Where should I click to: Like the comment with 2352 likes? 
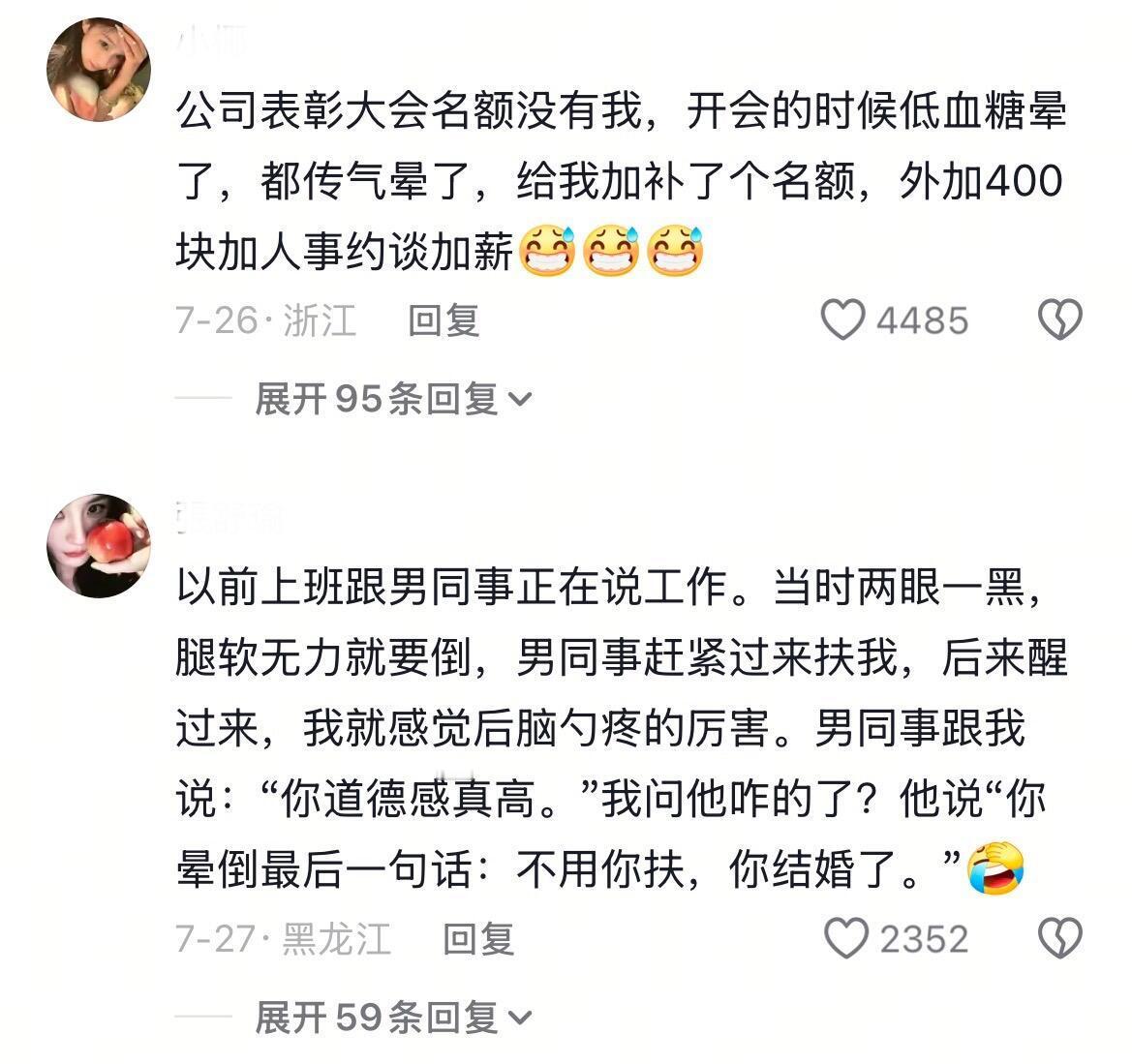click(x=846, y=938)
